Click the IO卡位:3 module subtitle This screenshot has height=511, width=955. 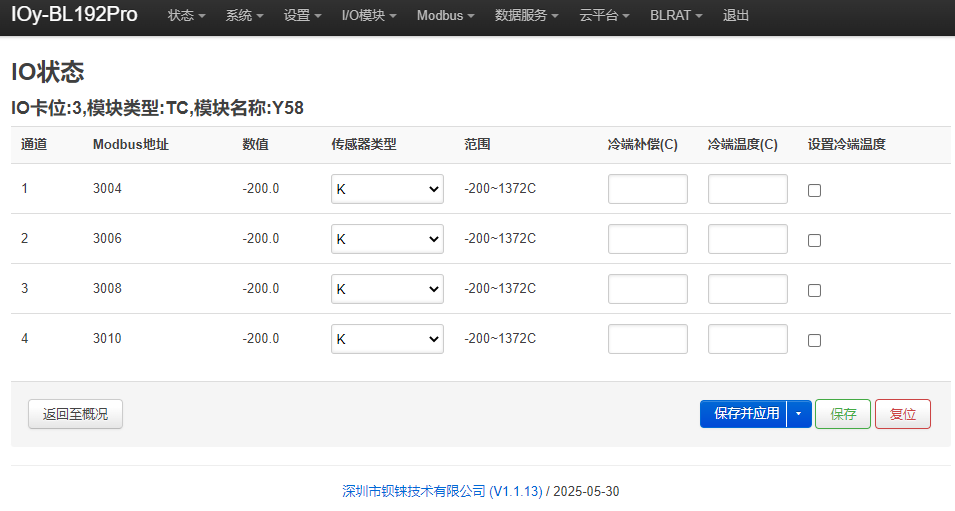tap(157, 108)
